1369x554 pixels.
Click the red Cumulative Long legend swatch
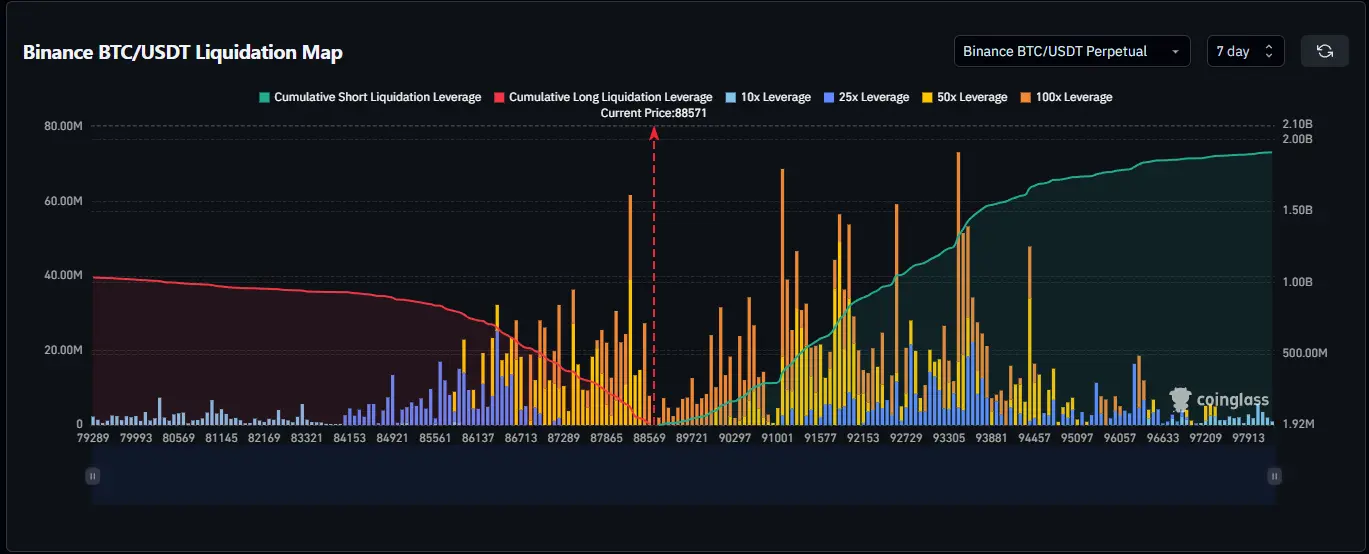pyautogui.click(x=498, y=97)
